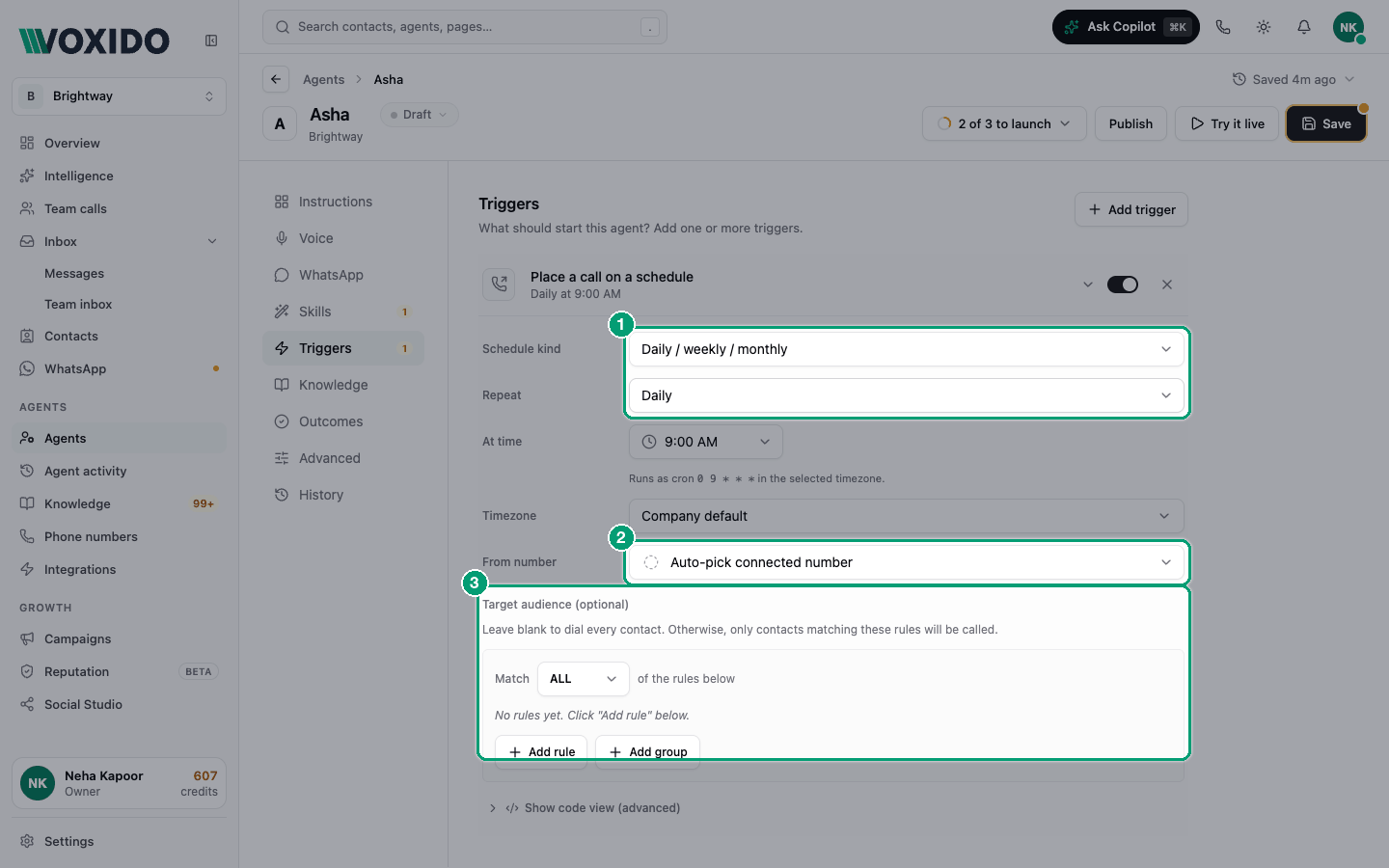Viewport: 1389px width, 868px height.
Task: Change Match ALL selector
Action: 583,679
